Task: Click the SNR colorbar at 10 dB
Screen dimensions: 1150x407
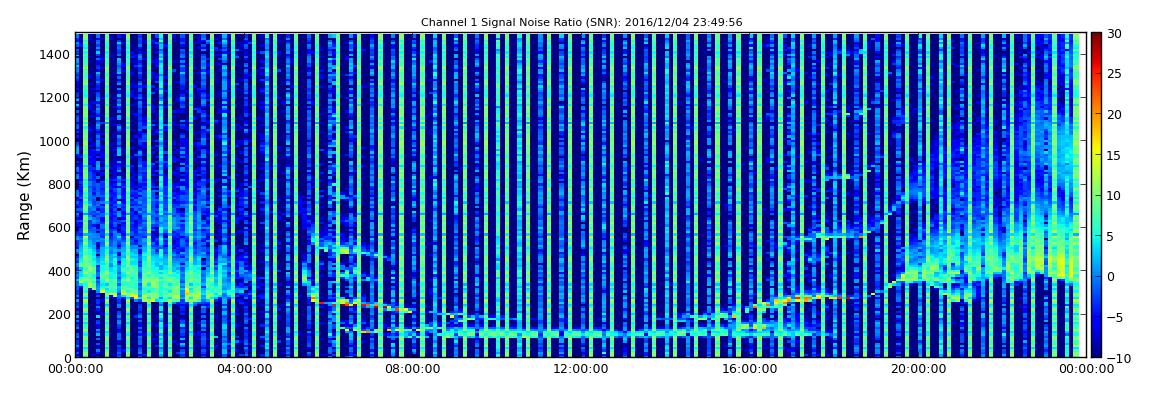Action: [1096, 195]
